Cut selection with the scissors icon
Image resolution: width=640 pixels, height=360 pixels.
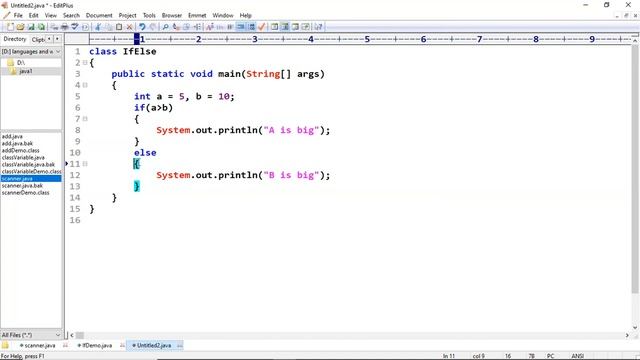point(98,27)
